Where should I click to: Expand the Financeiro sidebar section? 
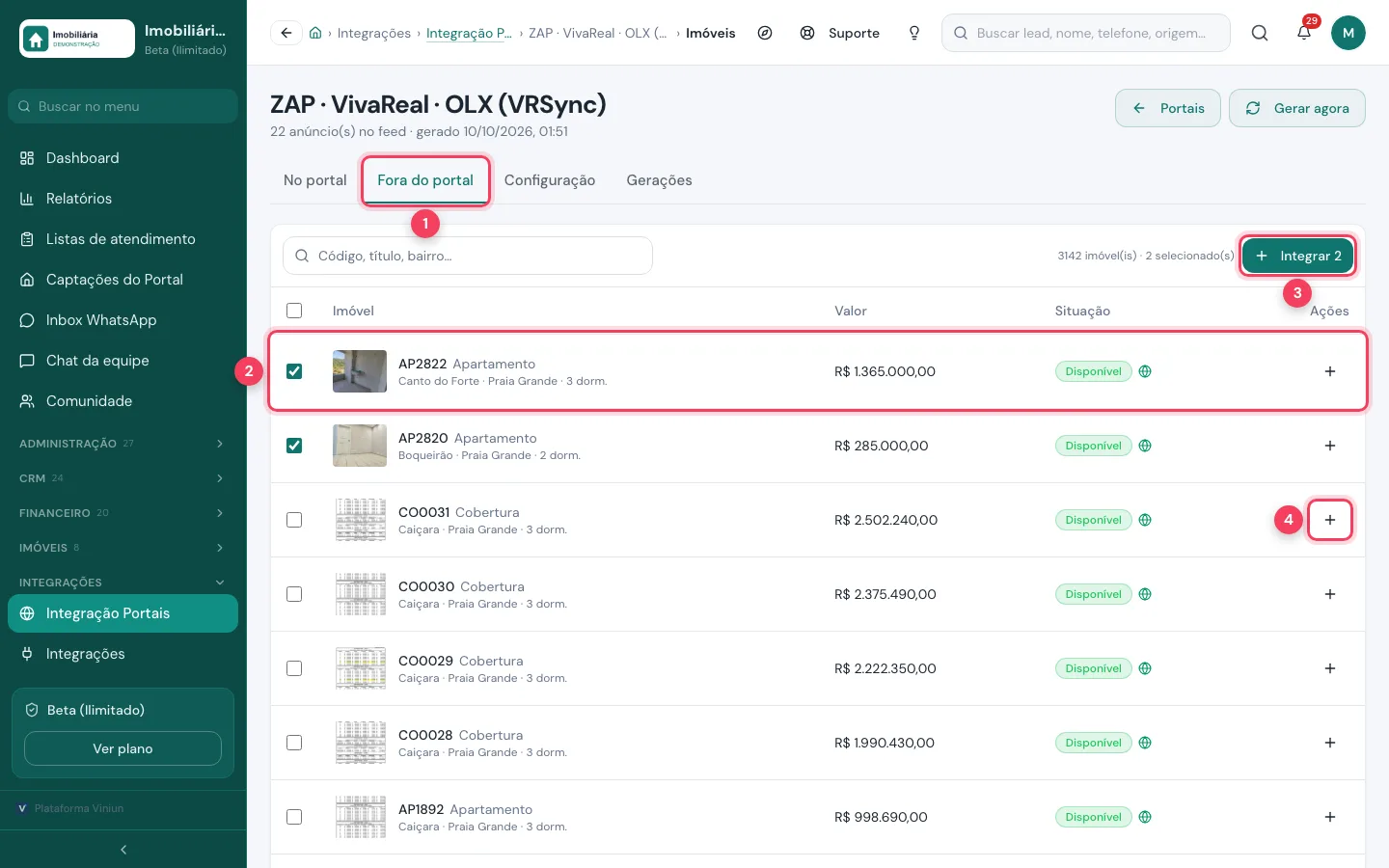coord(123,513)
